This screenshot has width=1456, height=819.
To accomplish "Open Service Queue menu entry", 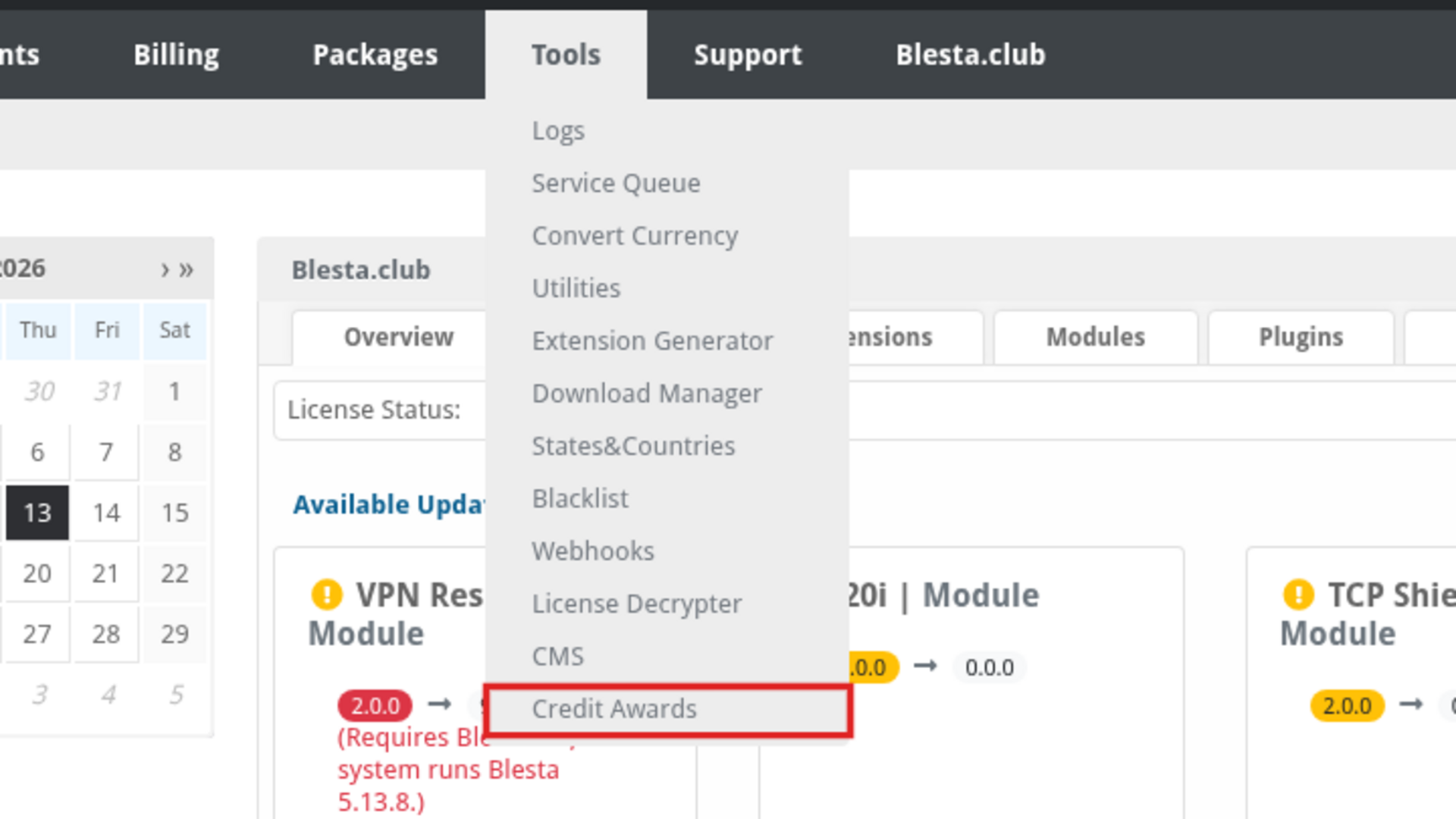I will (x=616, y=183).
